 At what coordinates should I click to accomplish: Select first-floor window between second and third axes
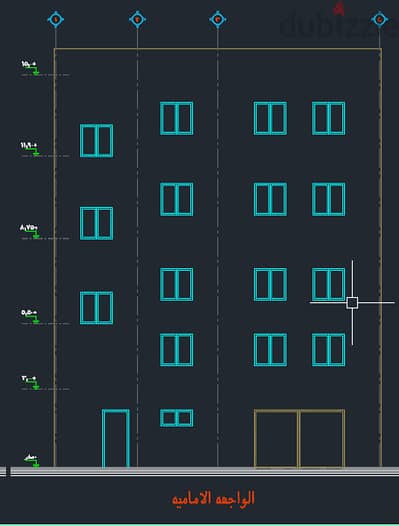tap(177, 350)
